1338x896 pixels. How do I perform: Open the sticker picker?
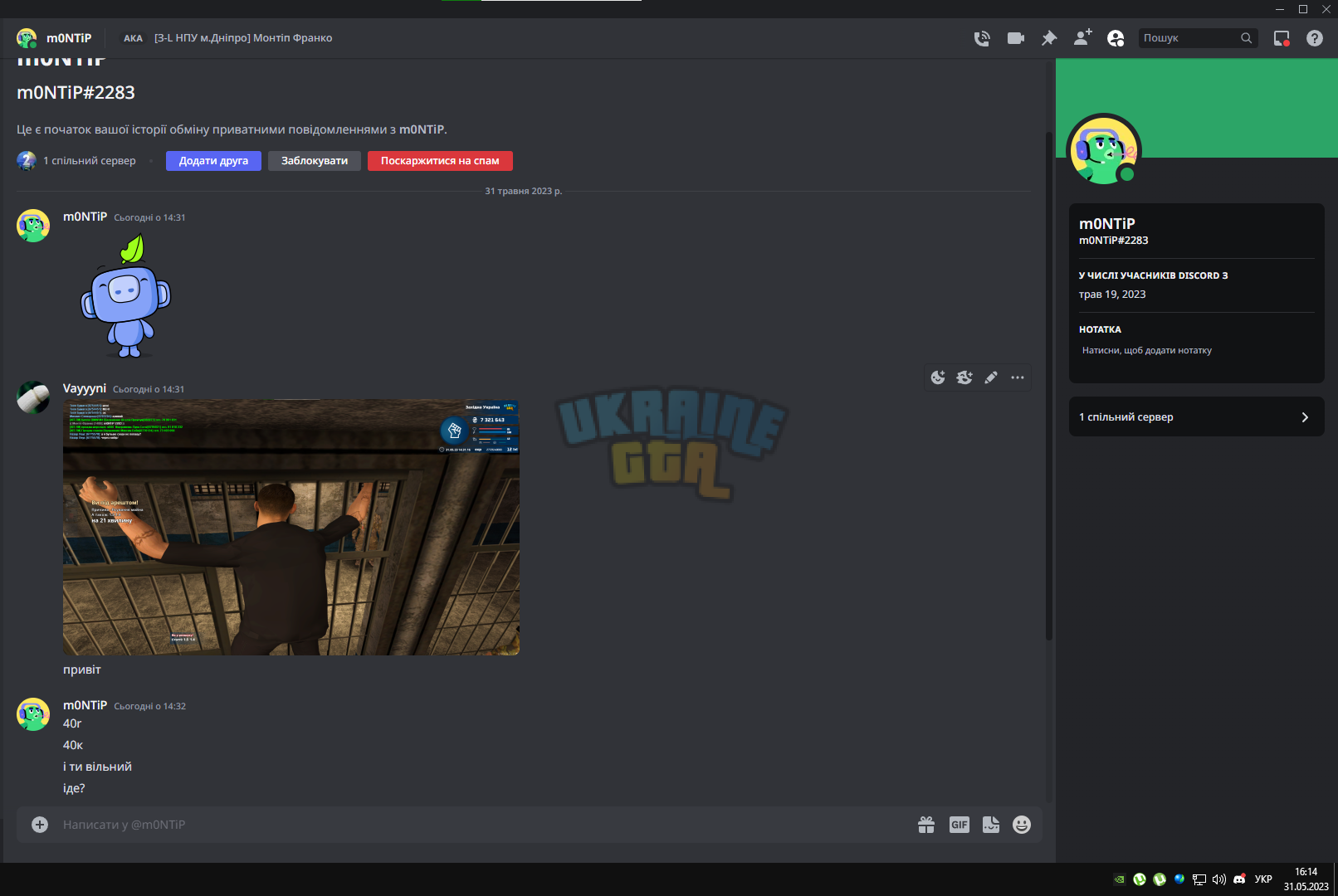(991, 825)
